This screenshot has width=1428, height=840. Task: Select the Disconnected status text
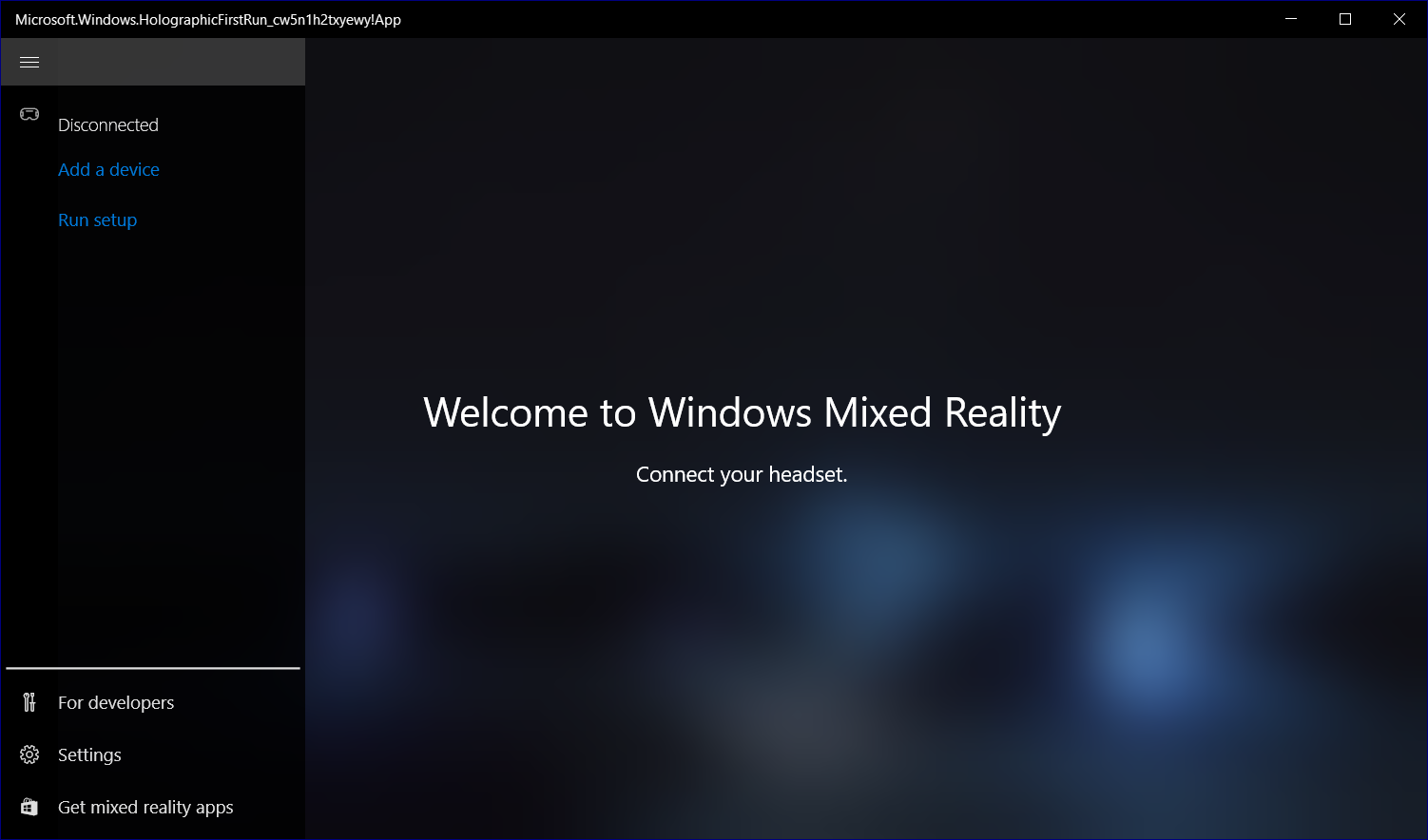[x=107, y=124]
